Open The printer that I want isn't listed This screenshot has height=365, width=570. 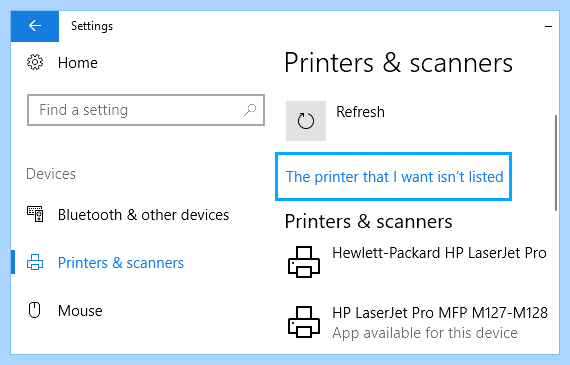coord(394,177)
